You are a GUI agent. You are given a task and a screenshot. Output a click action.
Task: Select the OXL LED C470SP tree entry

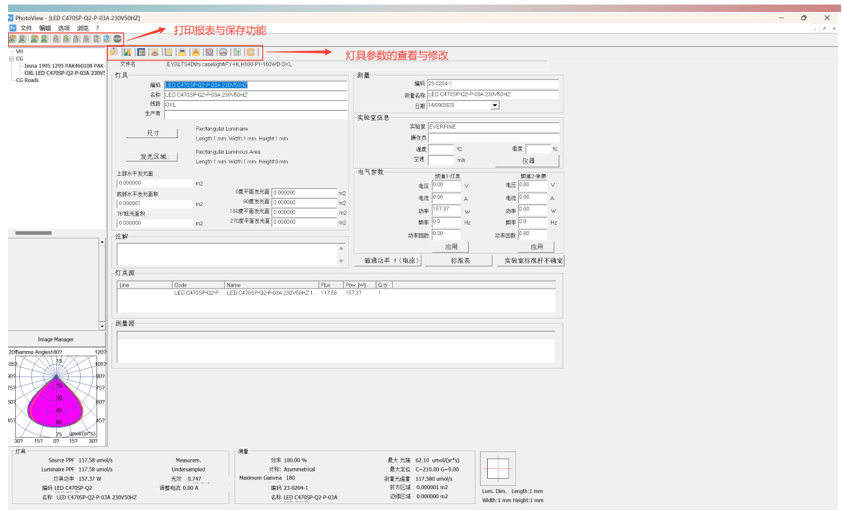coord(65,73)
